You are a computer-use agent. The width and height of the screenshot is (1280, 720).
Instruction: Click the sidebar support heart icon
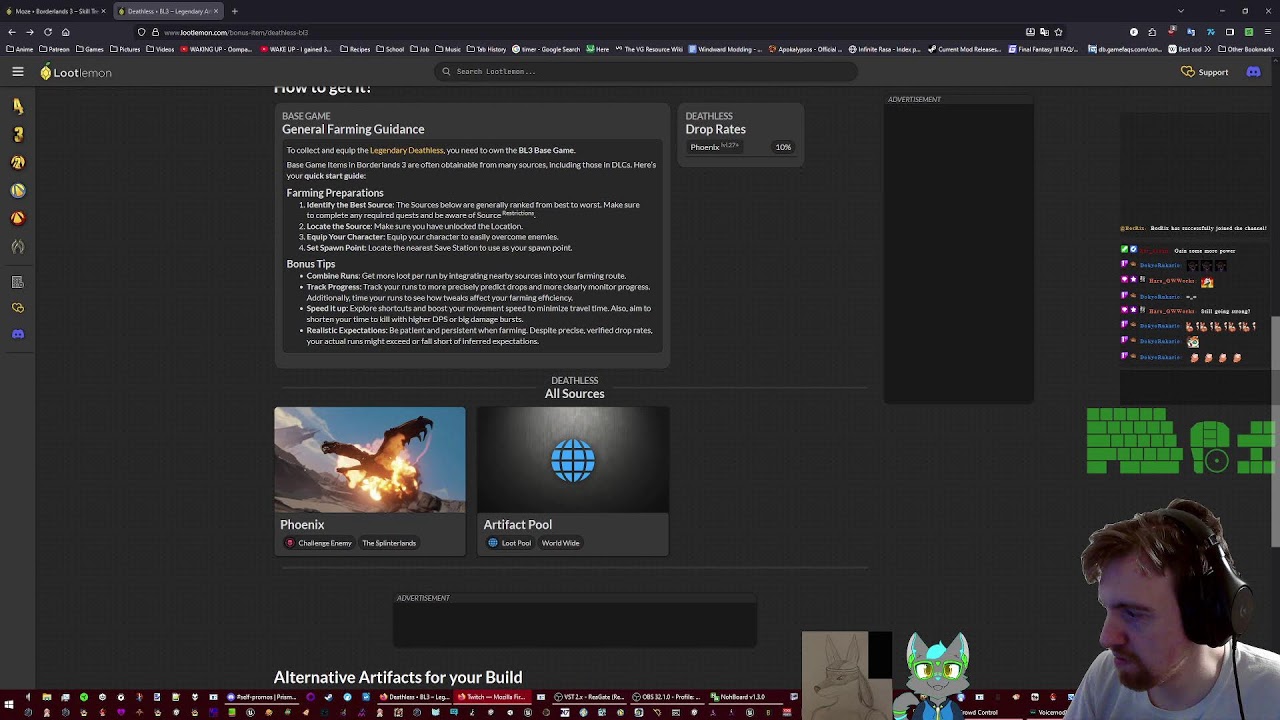[x=18, y=308]
